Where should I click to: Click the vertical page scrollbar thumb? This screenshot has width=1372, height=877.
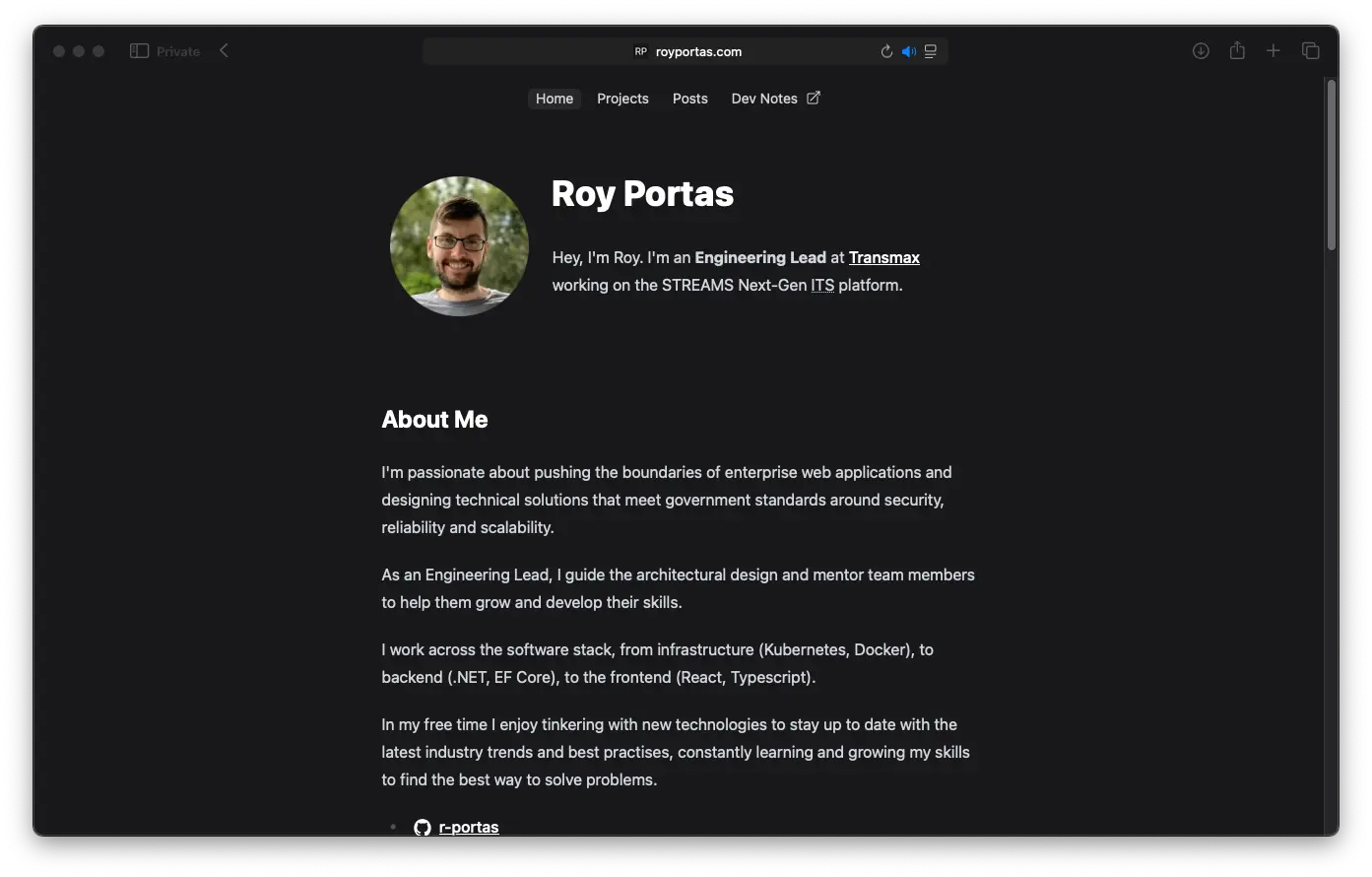click(x=1331, y=165)
